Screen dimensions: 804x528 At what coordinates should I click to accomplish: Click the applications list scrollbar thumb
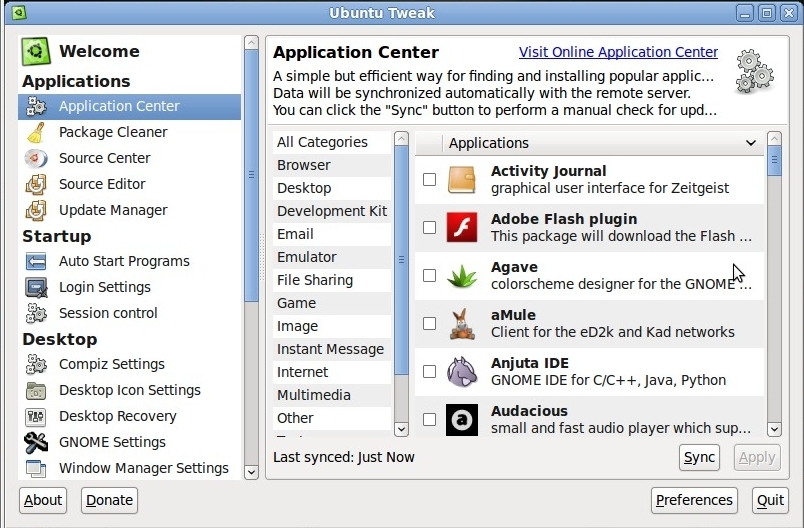coord(774,160)
